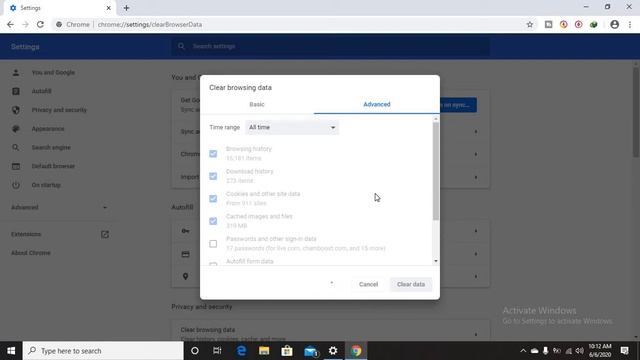
Task: Click Chrome icon in taskbar
Action: tap(356, 351)
